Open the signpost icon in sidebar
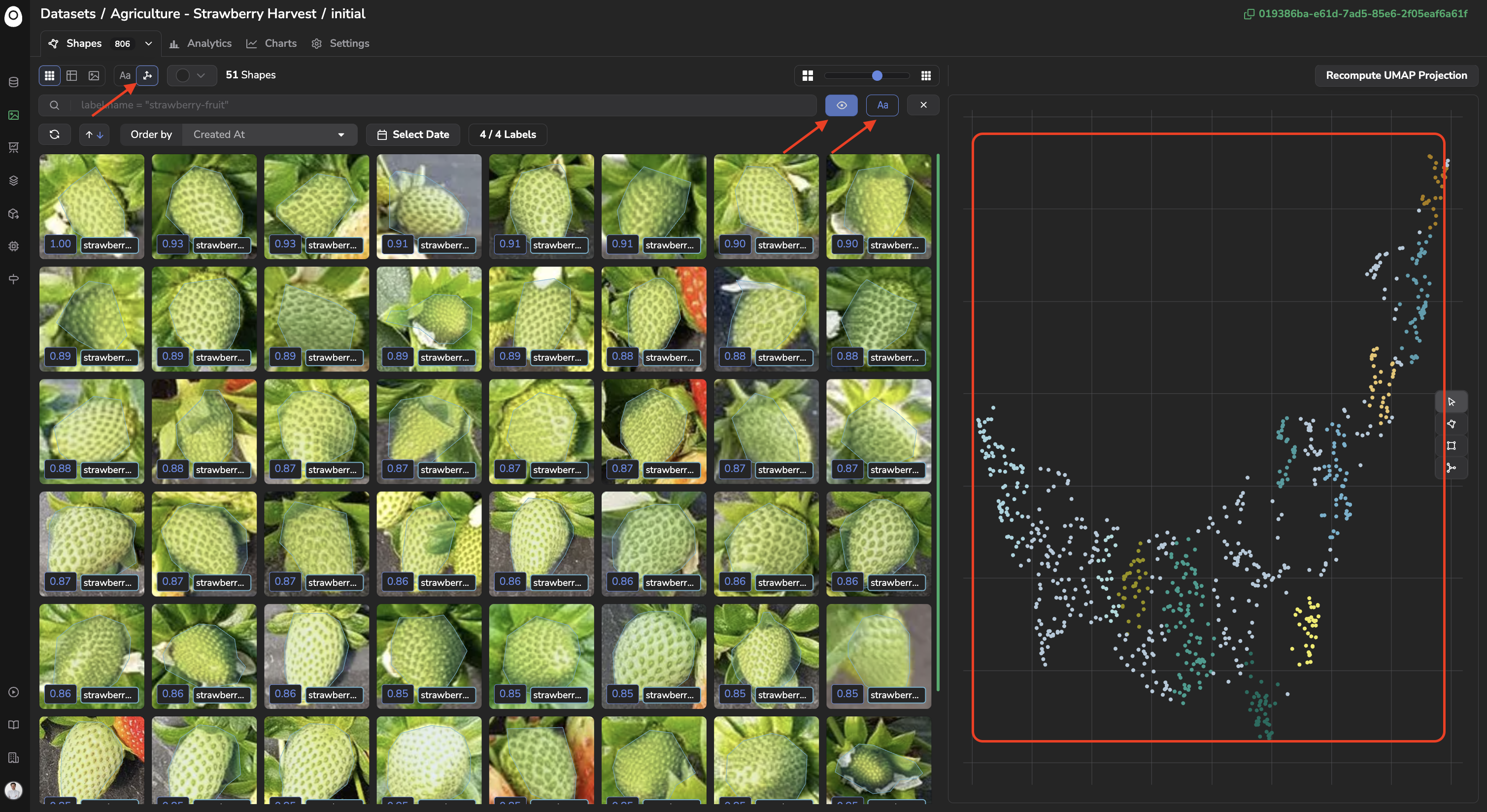The image size is (1487, 812). pyautogui.click(x=14, y=279)
